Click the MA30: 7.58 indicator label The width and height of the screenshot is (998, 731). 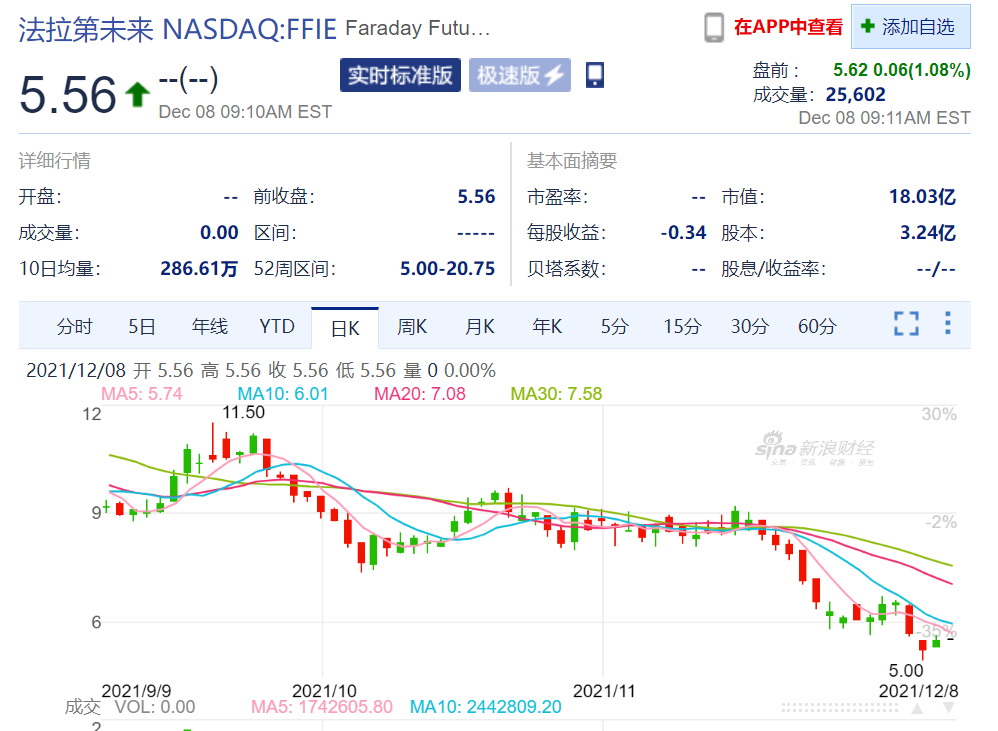[556, 394]
